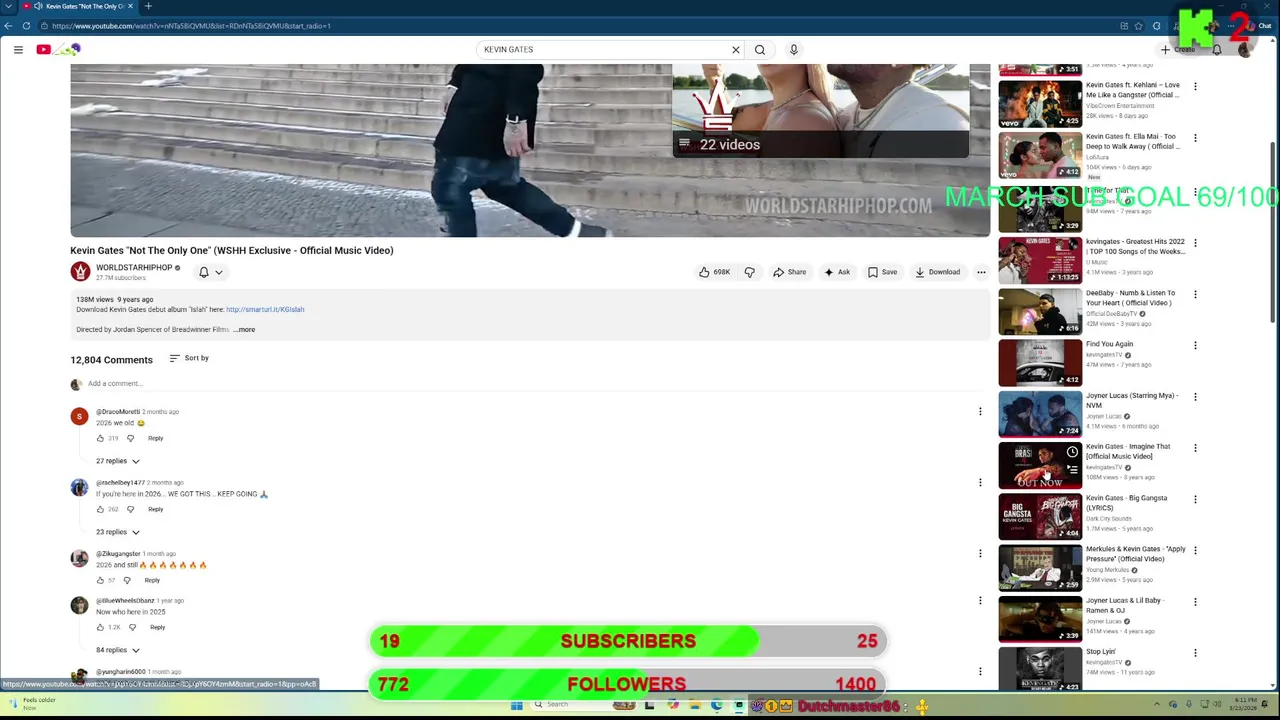Like Zikugangster's comment
The width and height of the screenshot is (1280, 720).
[x=100, y=580]
